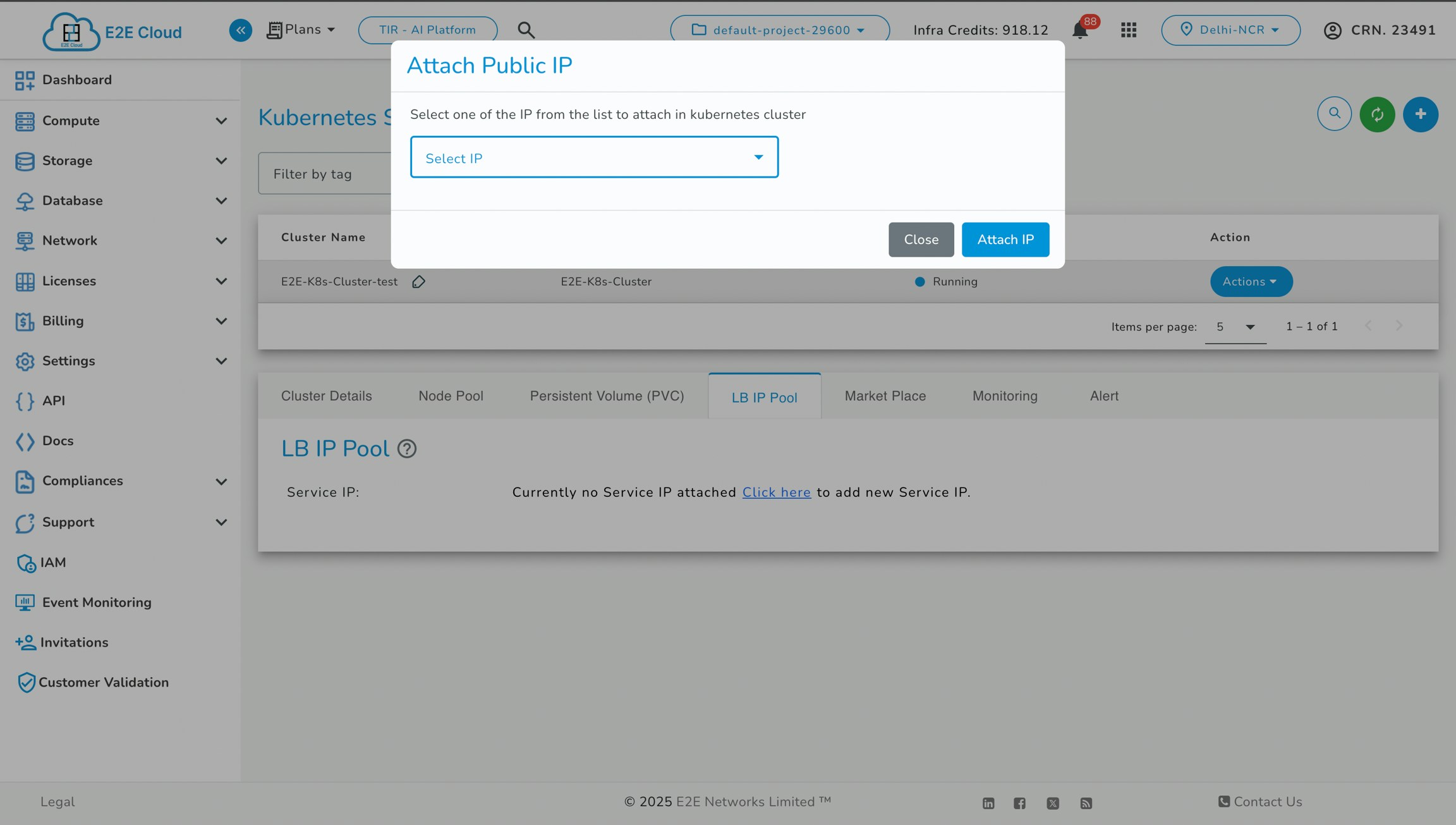Open Contact Us link in footer
The width and height of the screenshot is (1456, 825).
[x=1260, y=802]
